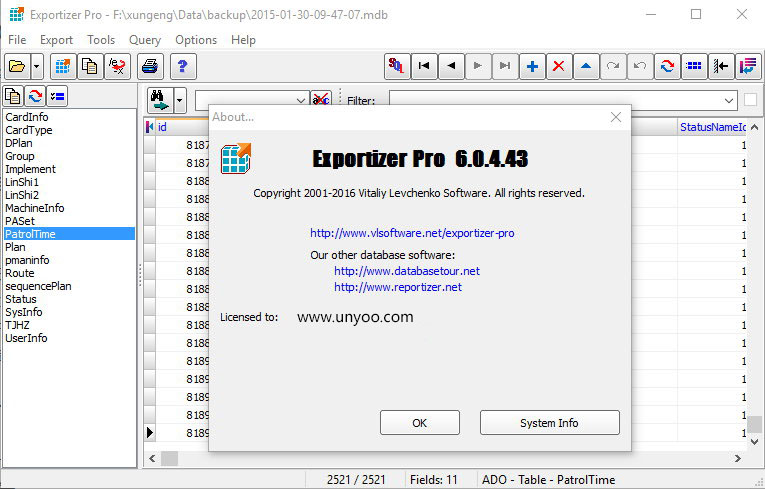Click the blue triangle Edit record icon

[586, 66]
